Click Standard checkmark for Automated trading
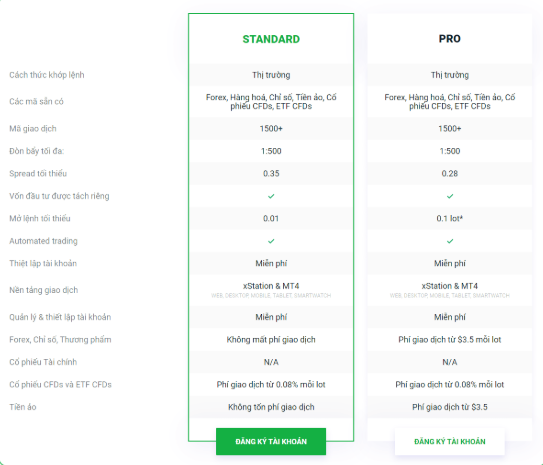The height and width of the screenshot is (465, 543). [271, 241]
